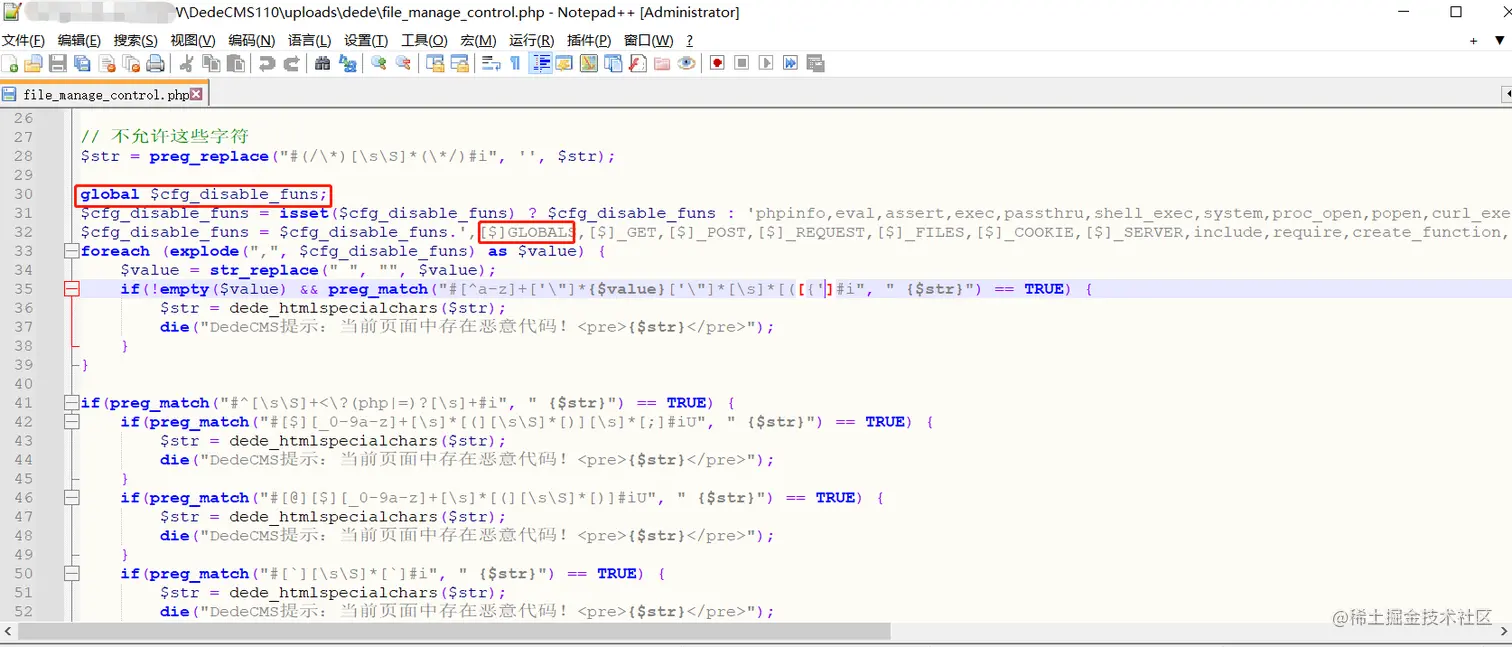Image resolution: width=1512 pixels, height=647 pixels.
Task: Click the Paste toolbar icon
Action: pos(236,63)
